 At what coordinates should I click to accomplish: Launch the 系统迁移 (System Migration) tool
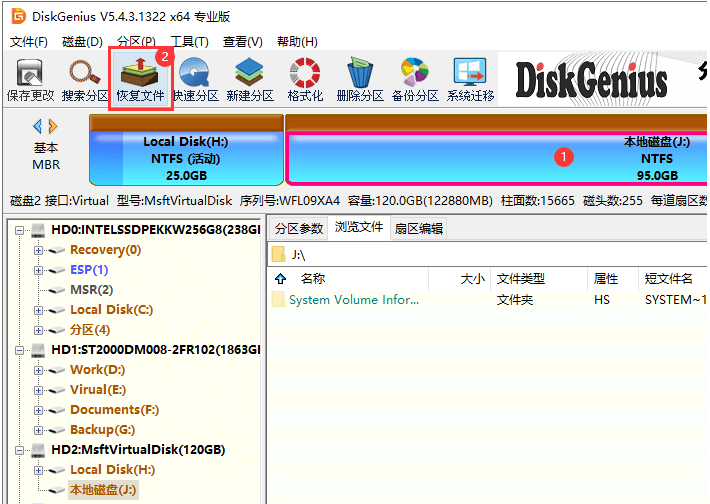[470, 80]
